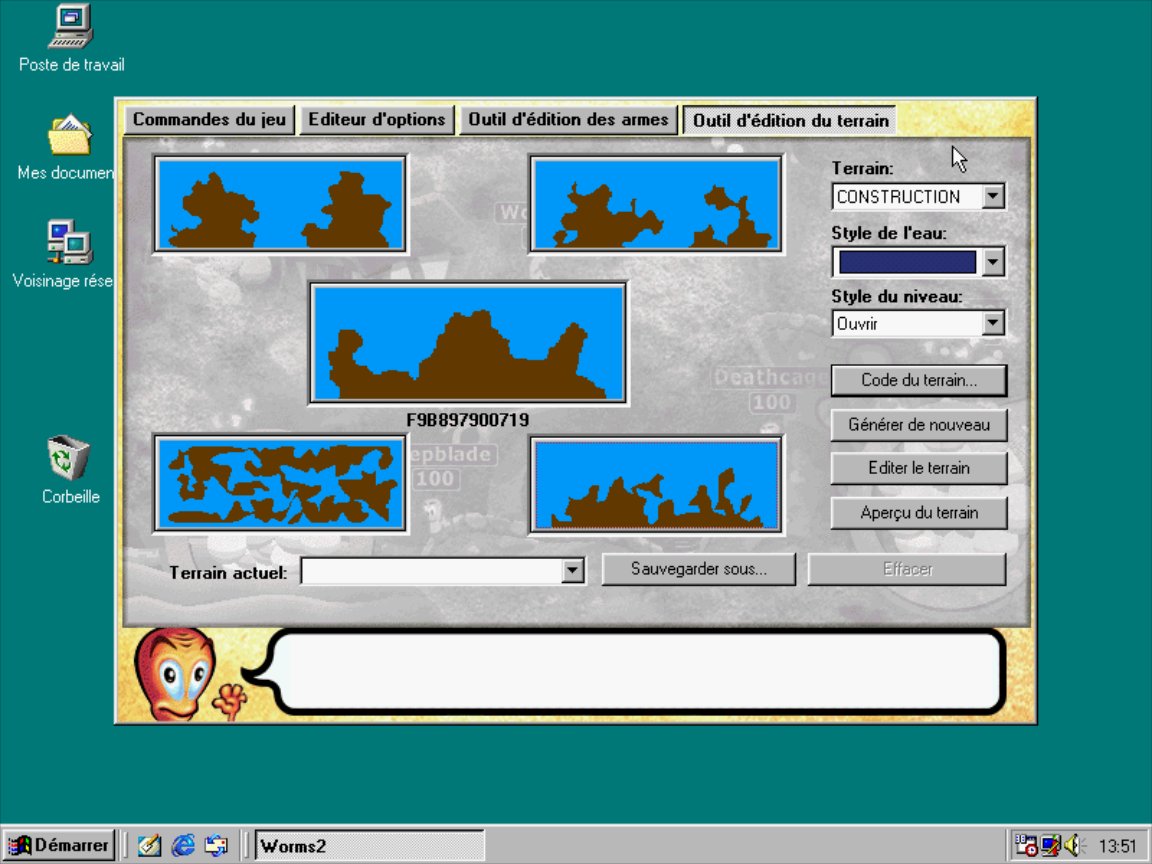Click the terrain code F9B897900719
1152x864 pixels.
click(x=467, y=420)
